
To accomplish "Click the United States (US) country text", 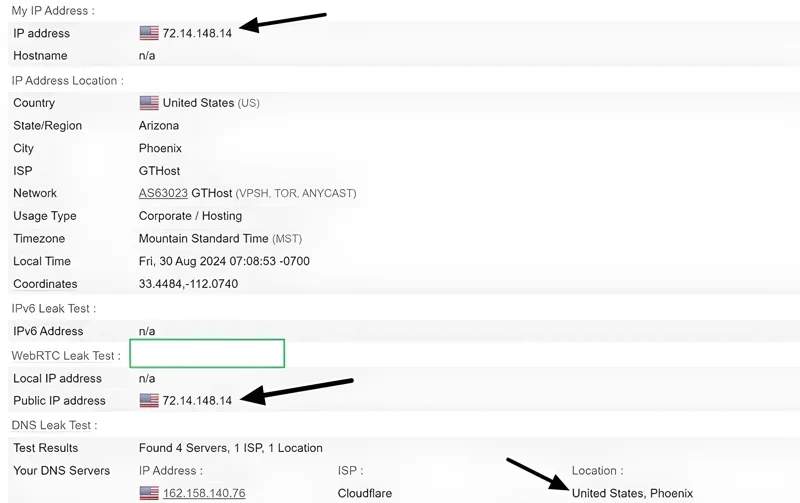I will [x=211, y=103].
